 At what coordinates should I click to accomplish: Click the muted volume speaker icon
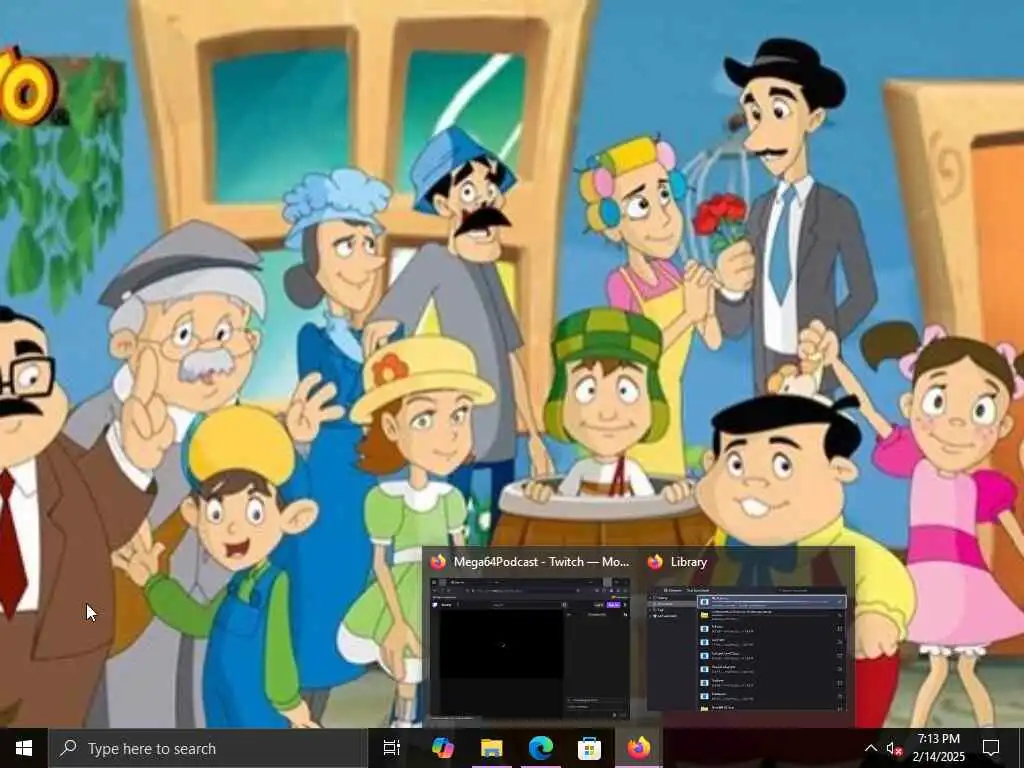click(893, 749)
